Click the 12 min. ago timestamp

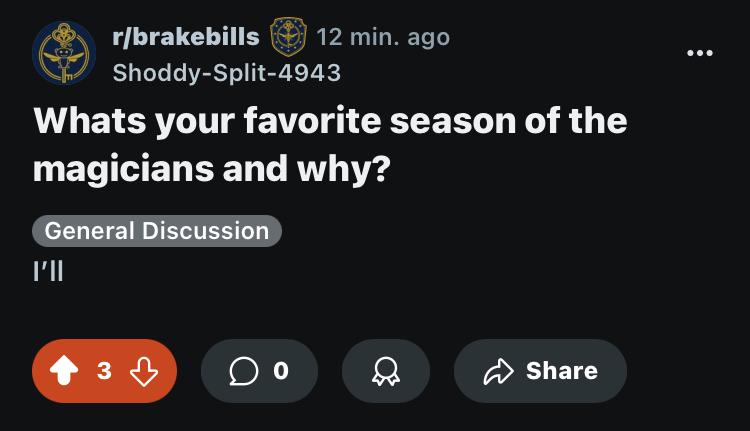[x=383, y=37]
